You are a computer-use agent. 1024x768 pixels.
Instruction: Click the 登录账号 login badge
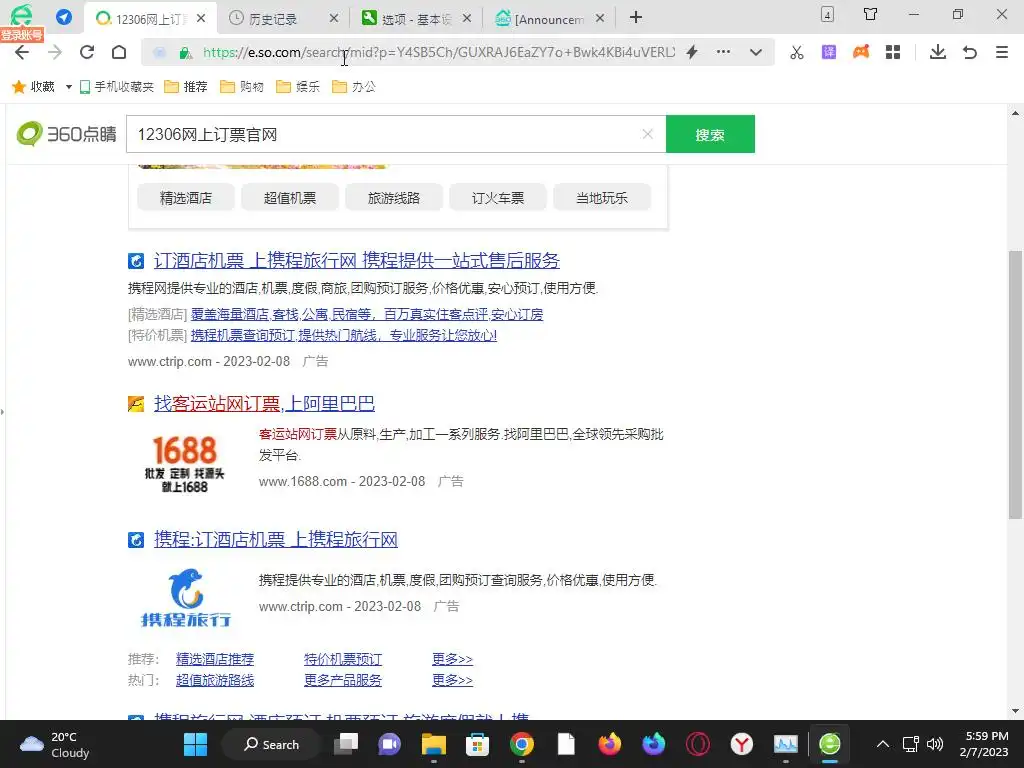pyautogui.click(x=22, y=35)
